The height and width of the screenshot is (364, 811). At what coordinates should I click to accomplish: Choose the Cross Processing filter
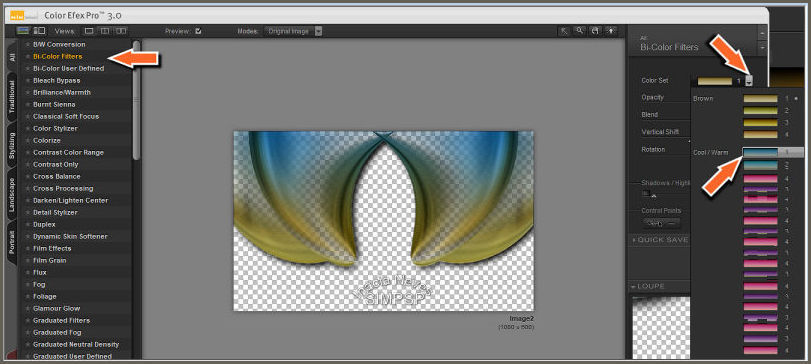[63, 189]
